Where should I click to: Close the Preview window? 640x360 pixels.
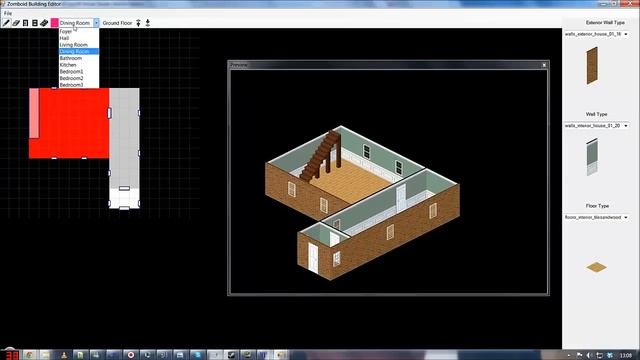pyautogui.click(x=544, y=65)
